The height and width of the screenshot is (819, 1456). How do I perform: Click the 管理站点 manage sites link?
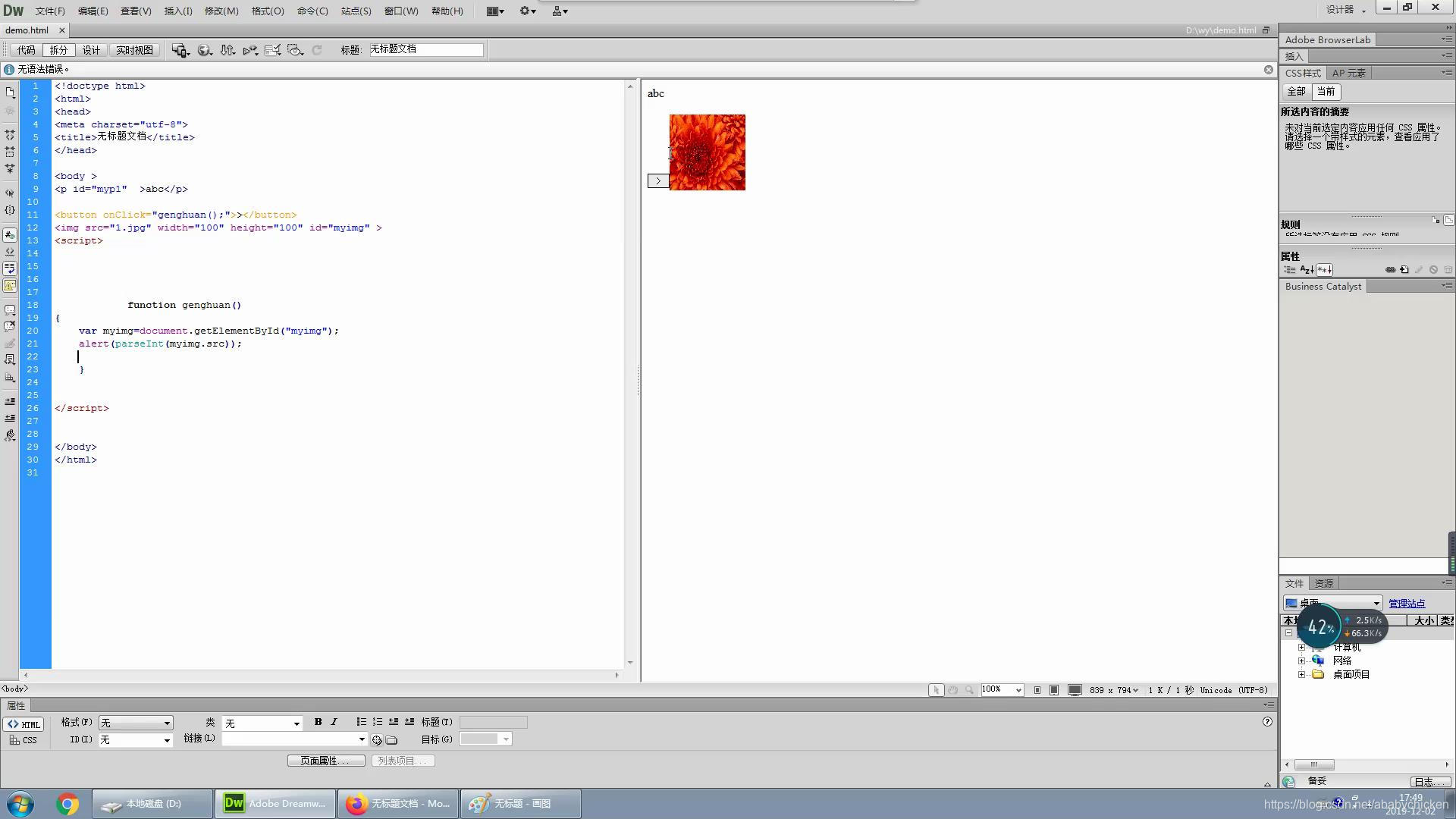tap(1407, 604)
